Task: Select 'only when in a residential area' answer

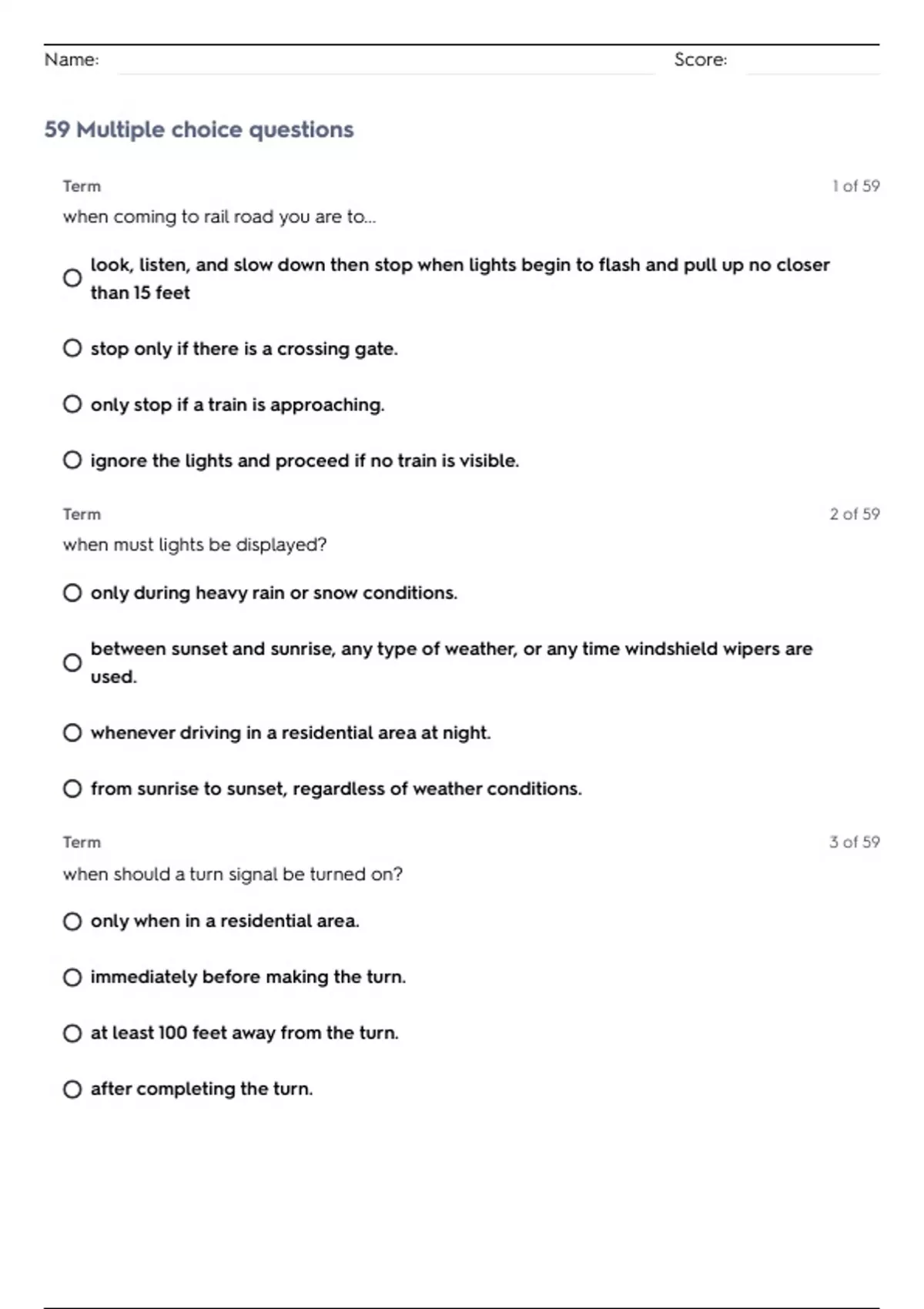Action: (x=72, y=922)
